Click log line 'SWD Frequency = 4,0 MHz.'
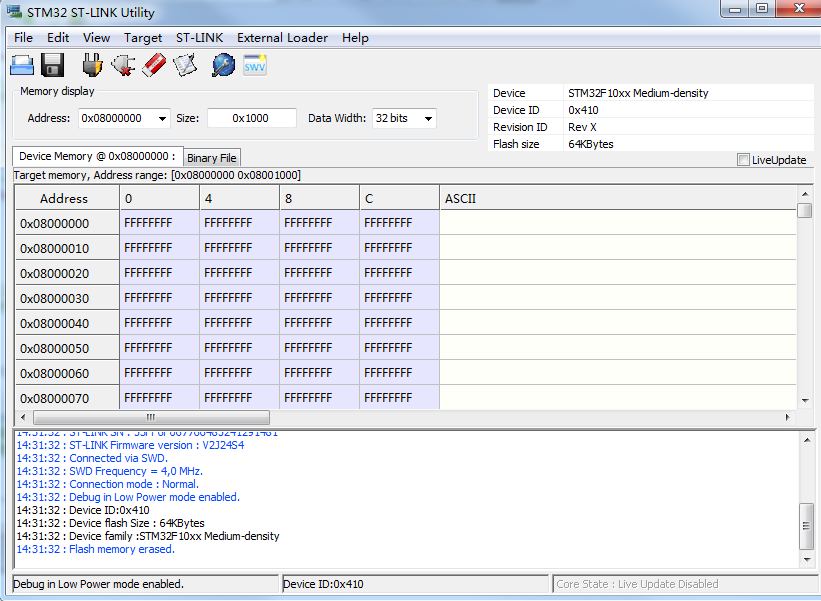Screen dimensions: 821x601 (109, 471)
